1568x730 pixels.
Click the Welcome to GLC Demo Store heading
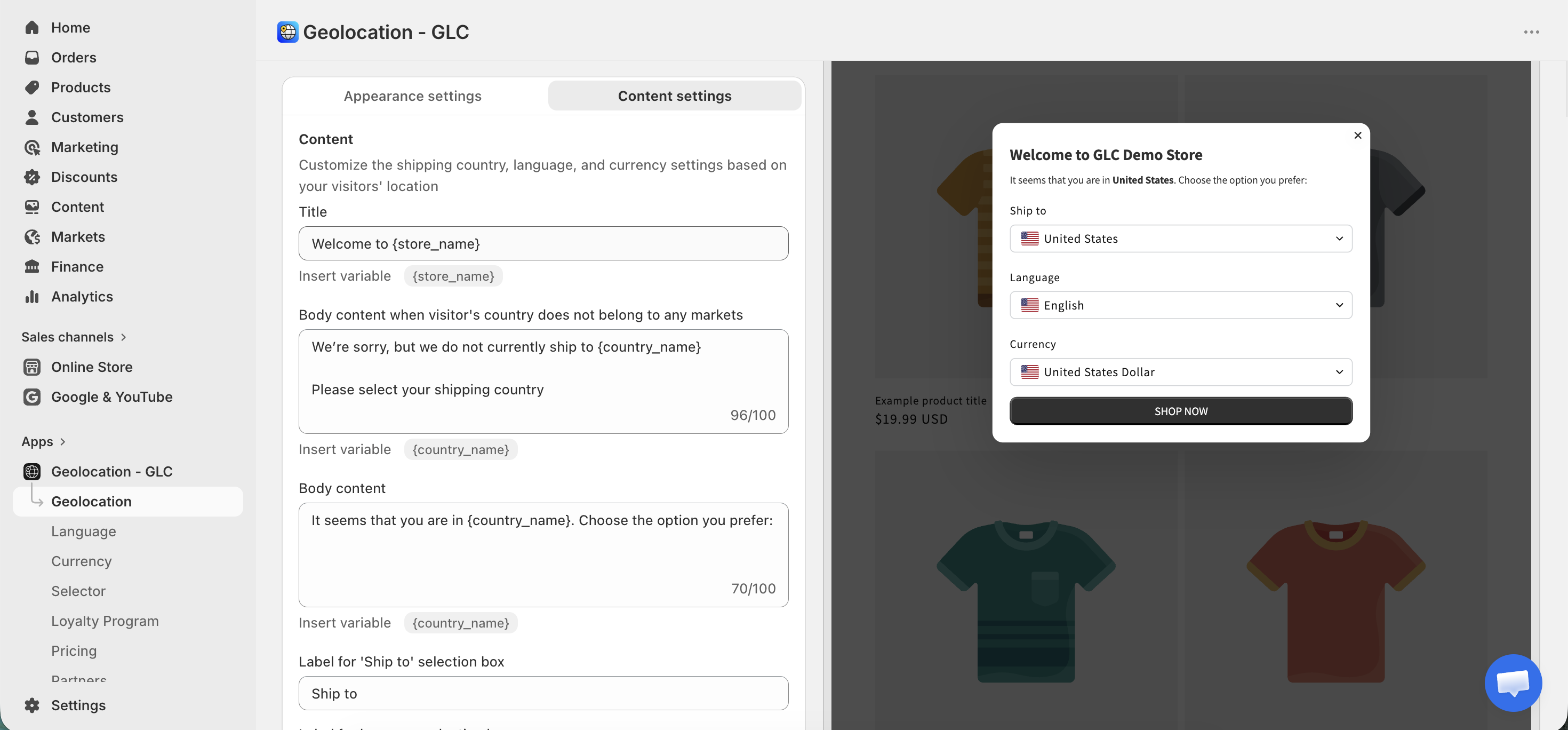pos(1106,155)
